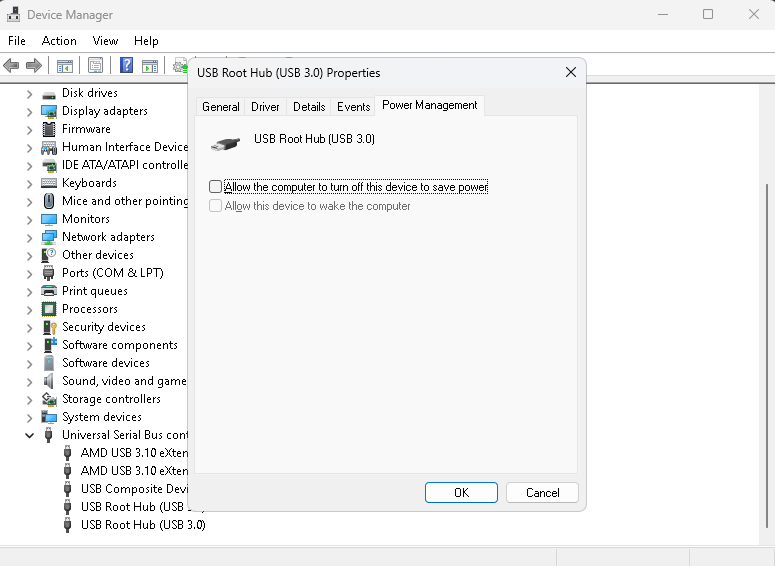Click the Keyboards category icon

tap(48, 183)
